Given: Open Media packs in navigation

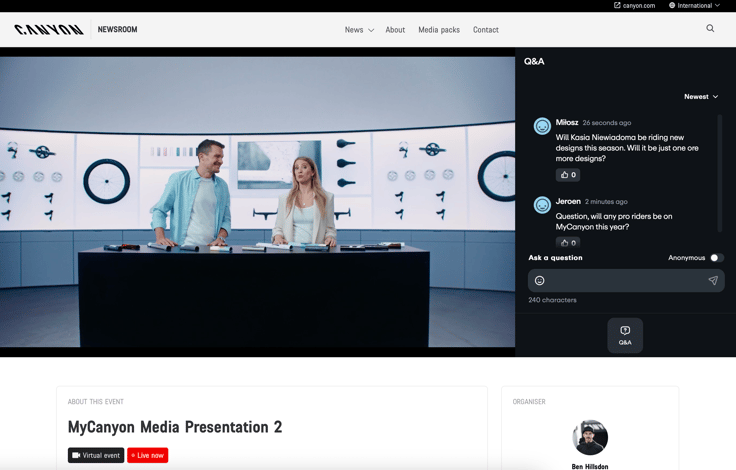Looking at the screenshot, I should (439, 30).
